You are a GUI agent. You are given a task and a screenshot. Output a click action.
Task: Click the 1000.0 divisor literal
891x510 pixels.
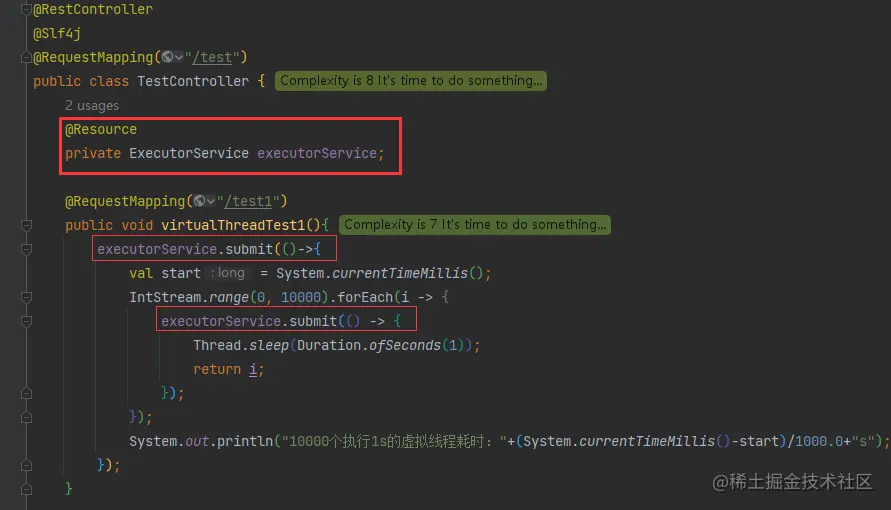pyautogui.click(x=818, y=441)
